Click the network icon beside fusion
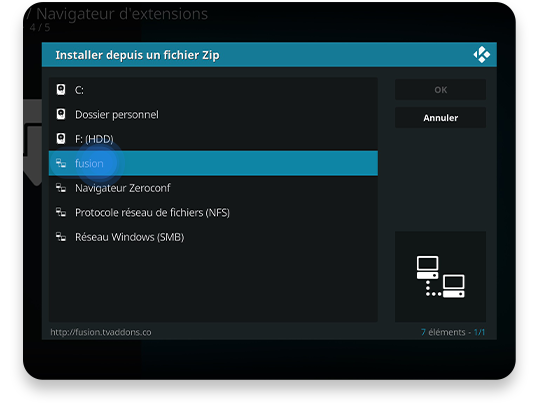The width and height of the screenshot is (542, 404). [x=61, y=163]
